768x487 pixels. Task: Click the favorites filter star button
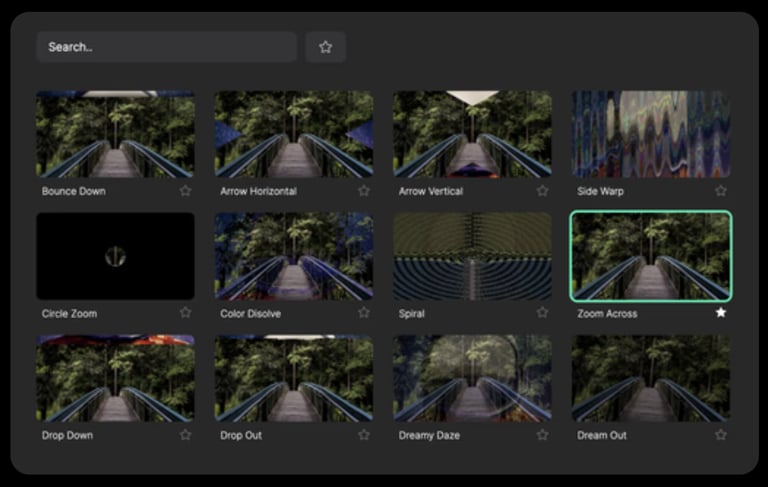325,47
